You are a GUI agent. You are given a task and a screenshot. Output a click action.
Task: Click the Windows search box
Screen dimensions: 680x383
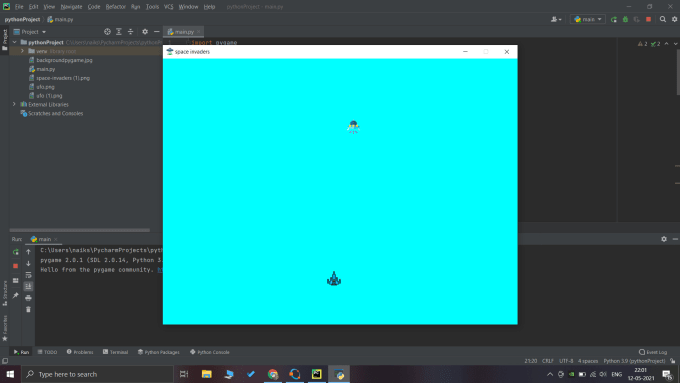pos(97,374)
